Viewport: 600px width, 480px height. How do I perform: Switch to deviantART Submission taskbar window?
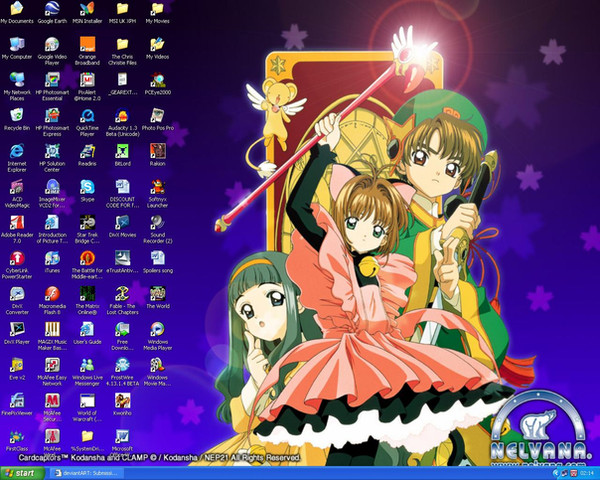(88, 473)
